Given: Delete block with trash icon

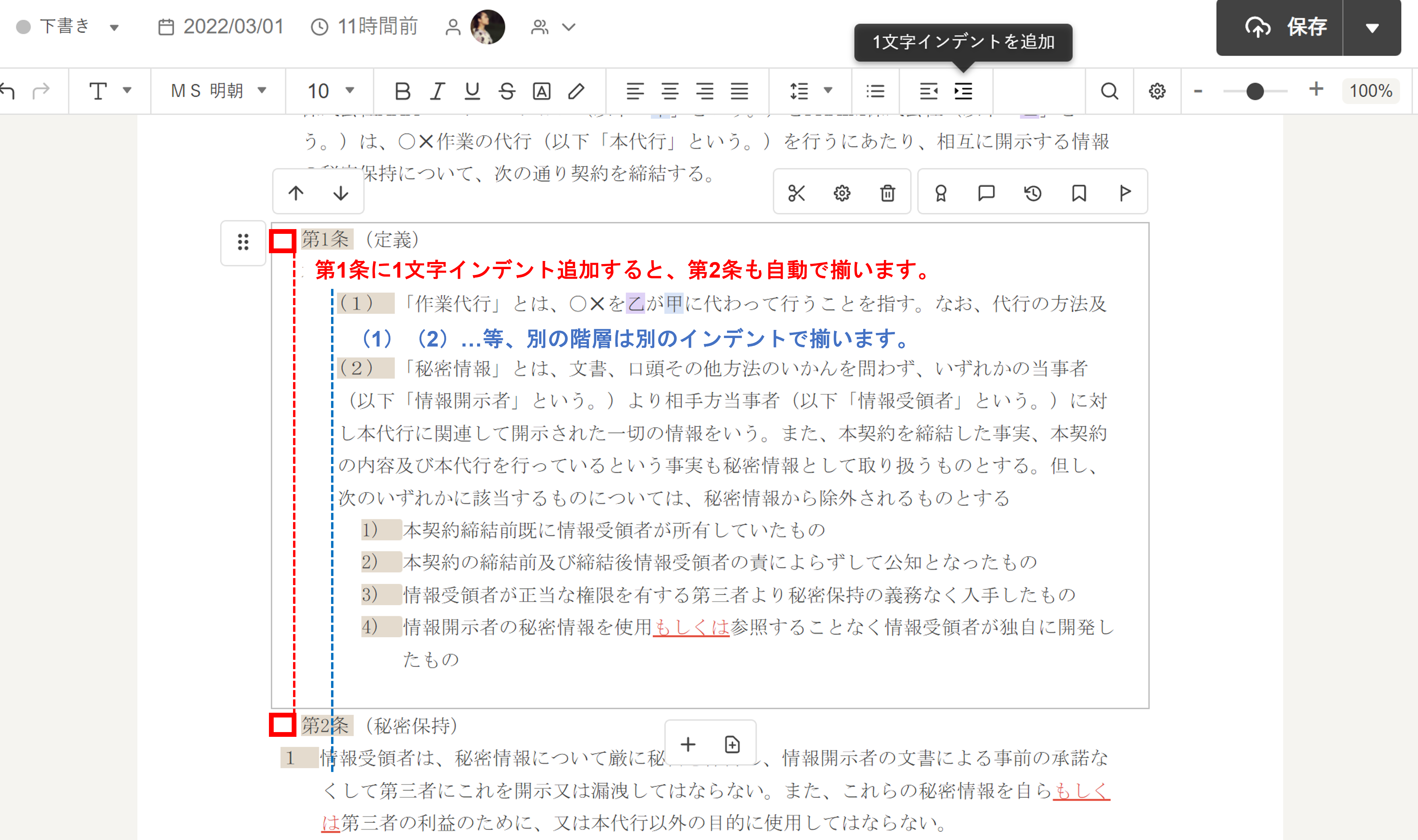Looking at the screenshot, I should click(x=887, y=193).
